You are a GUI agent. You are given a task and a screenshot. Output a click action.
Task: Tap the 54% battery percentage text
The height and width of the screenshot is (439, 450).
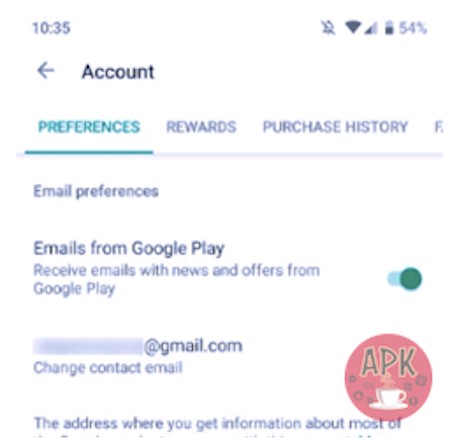[413, 28]
